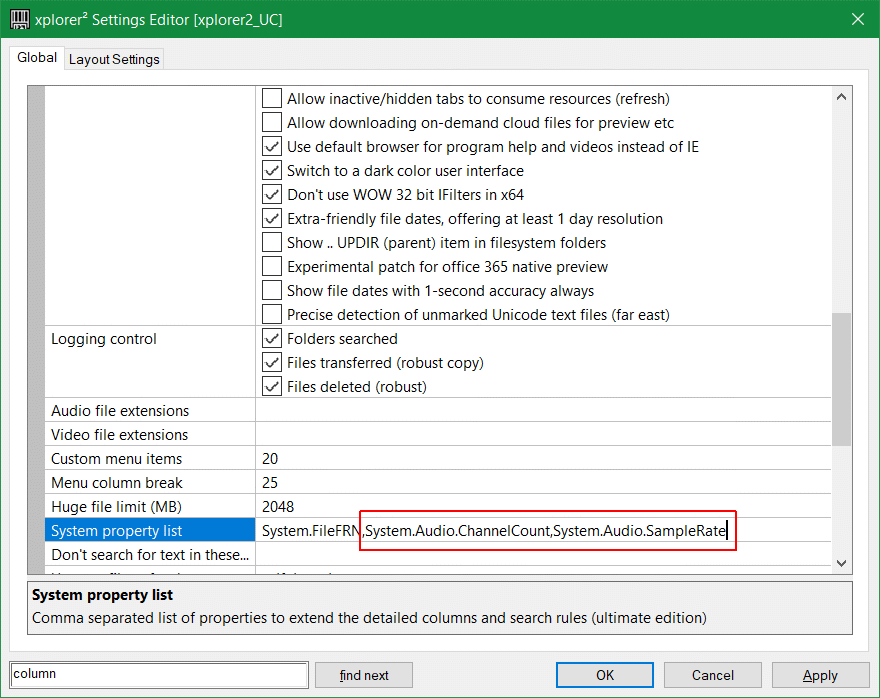Edit Custom menu items value 20
The image size is (880, 698).
(543, 459)
